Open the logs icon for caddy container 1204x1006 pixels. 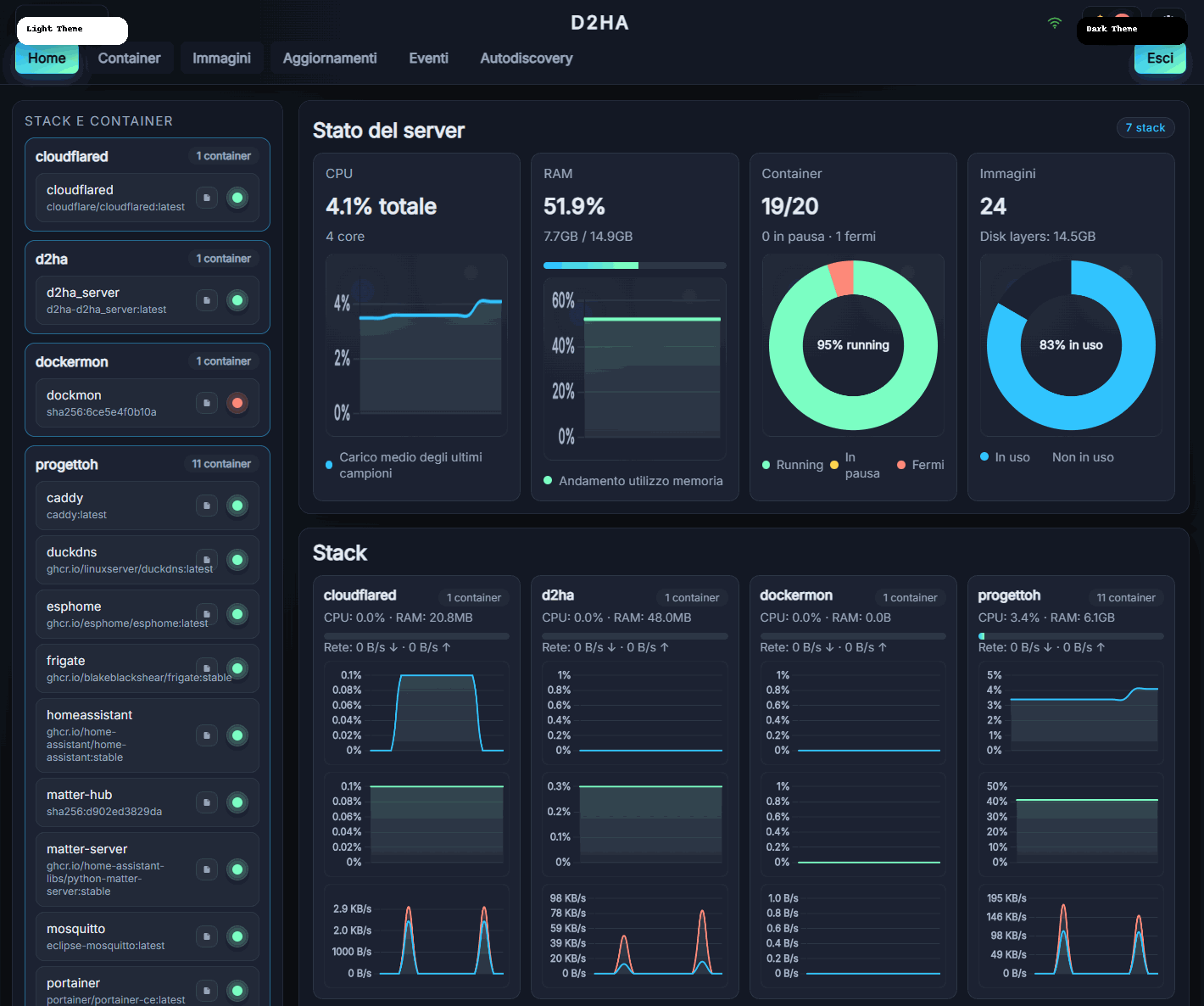[x=207, y=505]
